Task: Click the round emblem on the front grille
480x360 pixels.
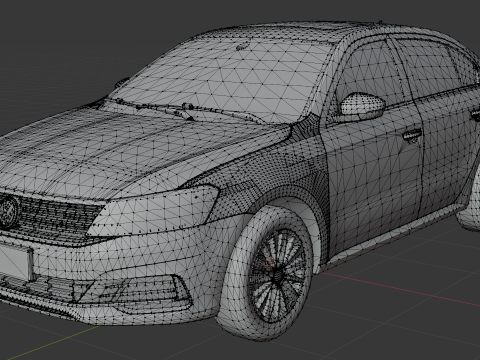Action: 8,211
